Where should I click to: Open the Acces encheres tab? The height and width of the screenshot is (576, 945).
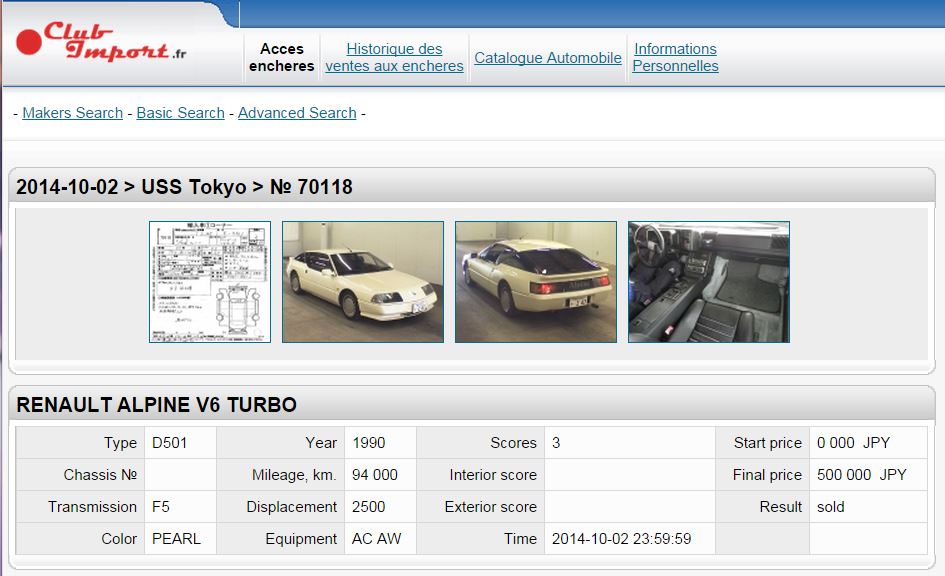281,57
